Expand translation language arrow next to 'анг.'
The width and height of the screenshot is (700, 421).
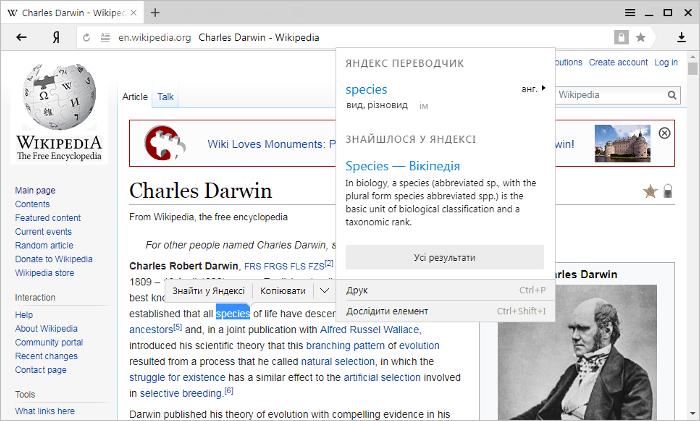coord(543,88)
